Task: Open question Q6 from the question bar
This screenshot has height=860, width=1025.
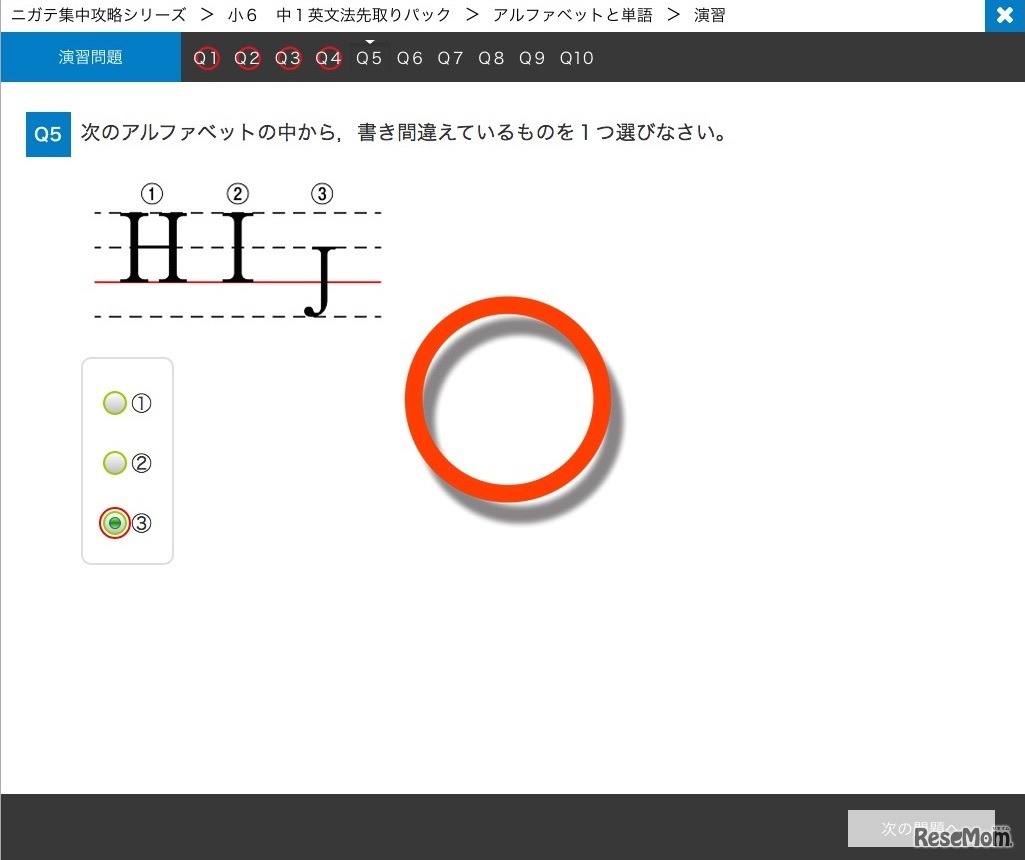Action: tap(409, 58)
